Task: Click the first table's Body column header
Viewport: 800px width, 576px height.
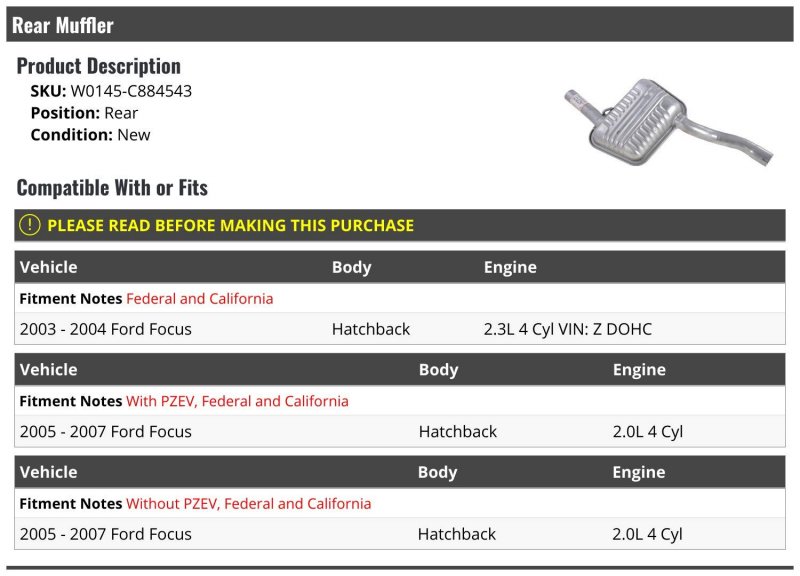Action: [352, 267]
